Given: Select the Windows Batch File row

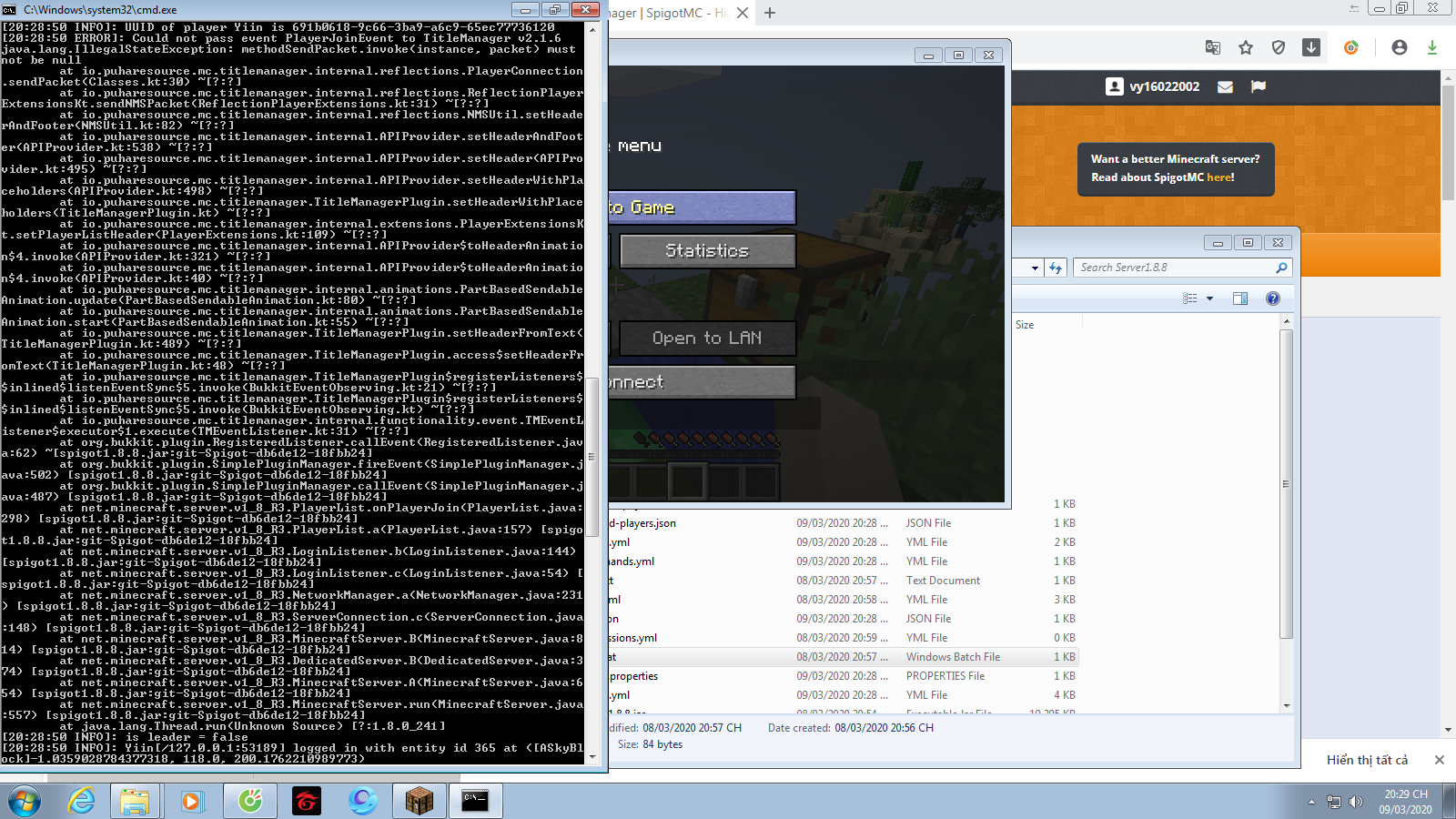Looking at the screenshot, I should coord(843,657).
